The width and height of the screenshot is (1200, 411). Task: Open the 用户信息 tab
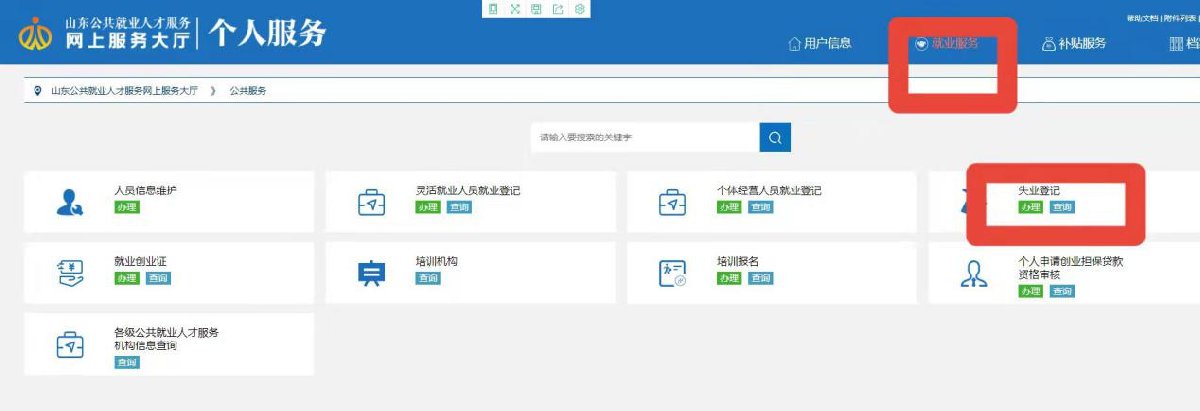[820, 43]
